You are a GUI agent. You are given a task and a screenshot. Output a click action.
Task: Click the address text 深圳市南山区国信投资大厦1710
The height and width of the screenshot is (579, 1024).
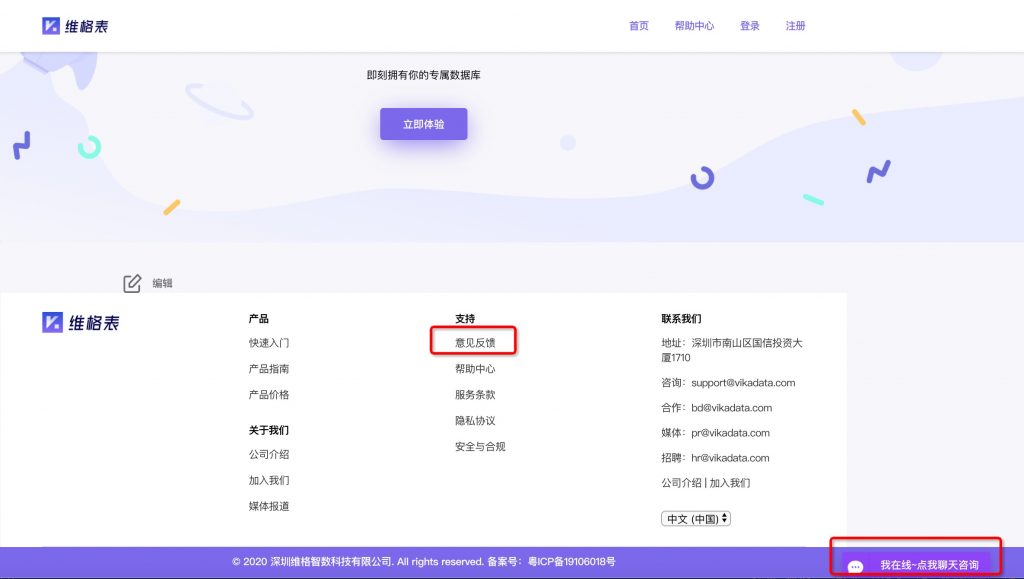click(732, 350)
